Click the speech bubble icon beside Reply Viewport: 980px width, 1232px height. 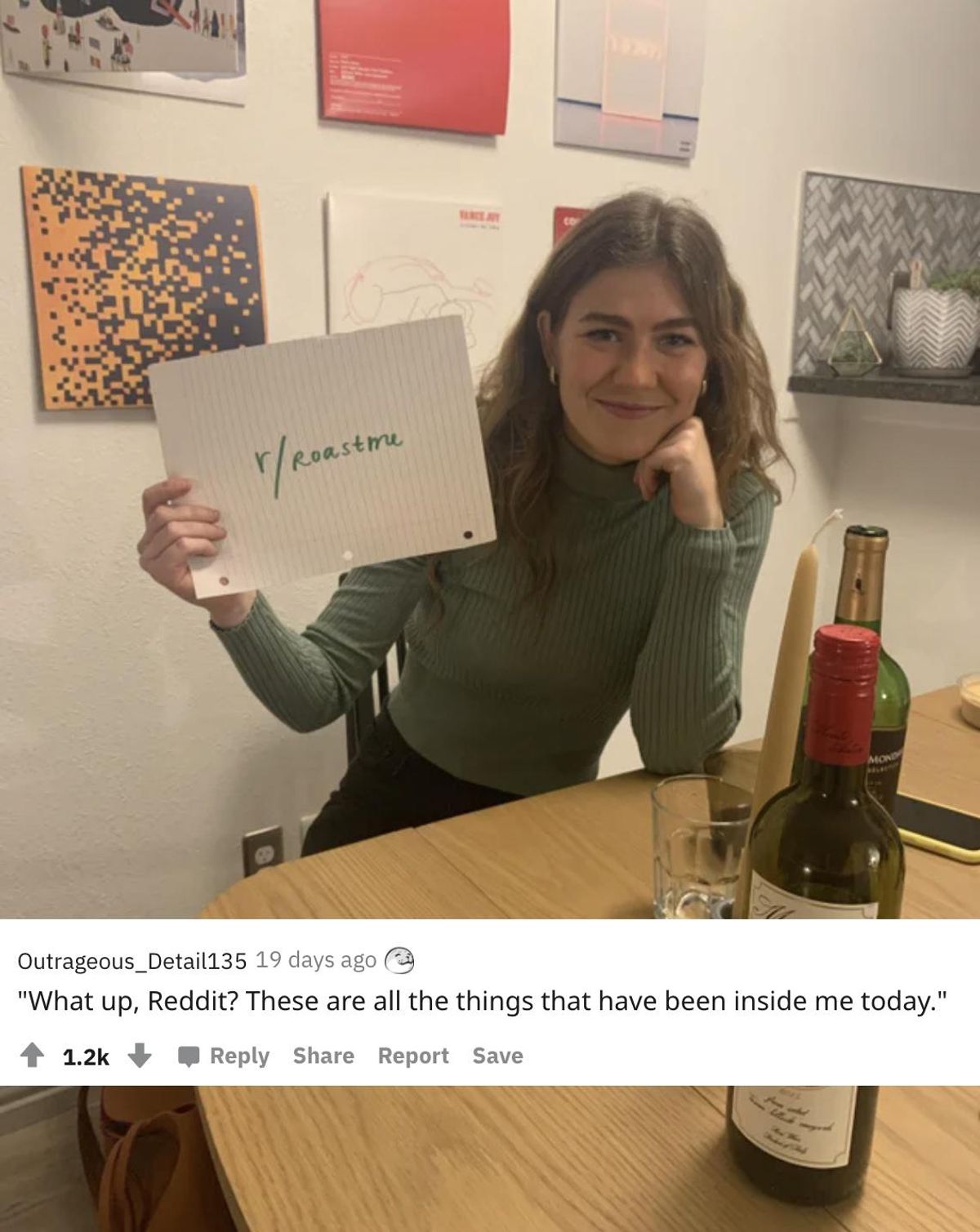(x=189, y=1056)
